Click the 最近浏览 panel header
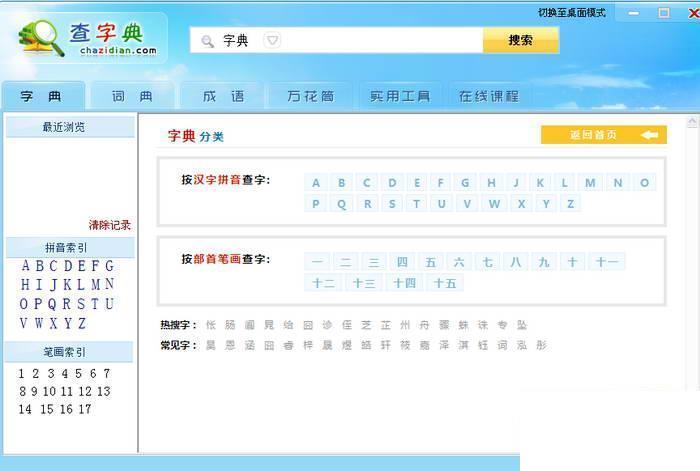700x471 pixels. pos(70,127)
